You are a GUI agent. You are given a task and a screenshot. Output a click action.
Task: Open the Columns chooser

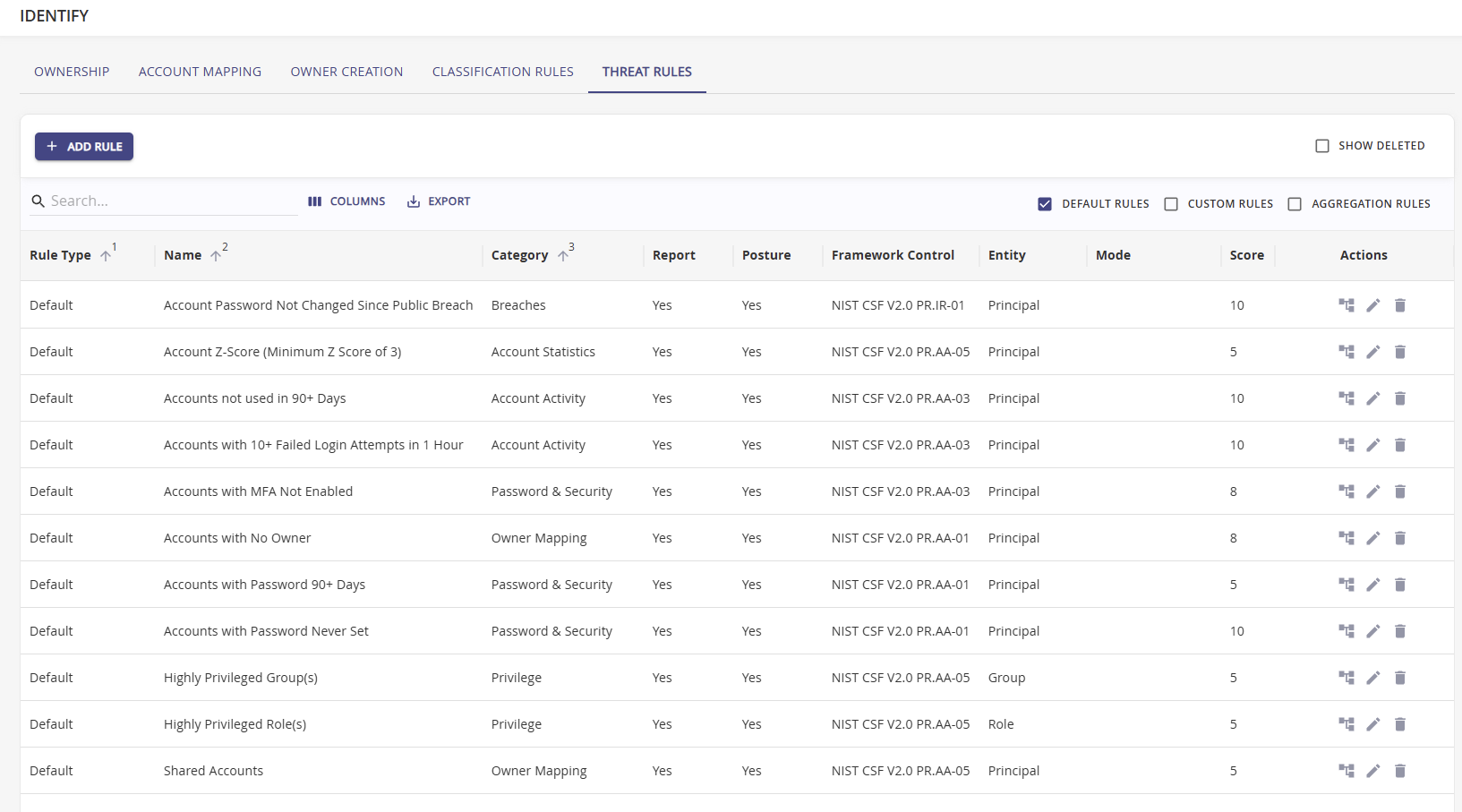pos(346,201)
